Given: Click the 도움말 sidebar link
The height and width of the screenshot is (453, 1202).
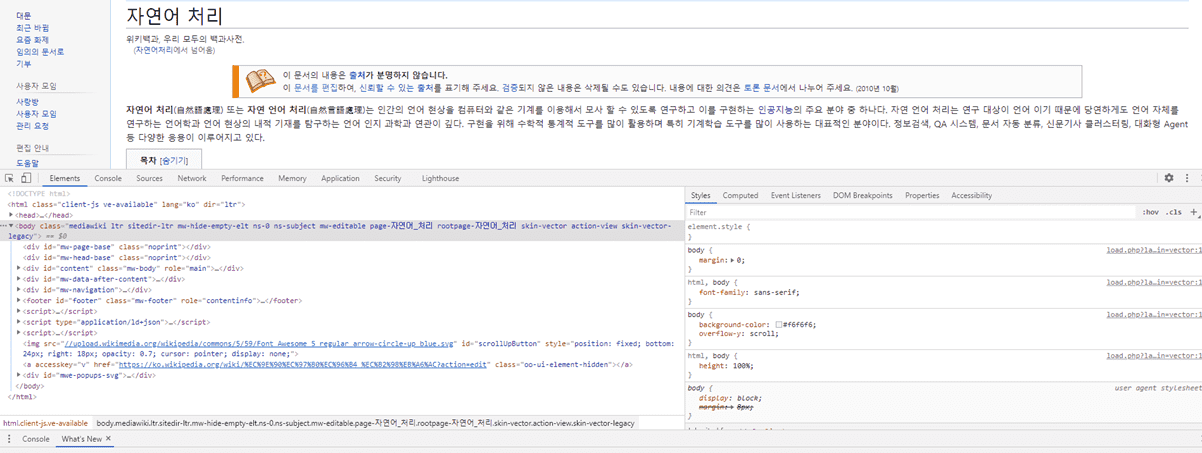Looking at the screenshot, I should 27,162.
